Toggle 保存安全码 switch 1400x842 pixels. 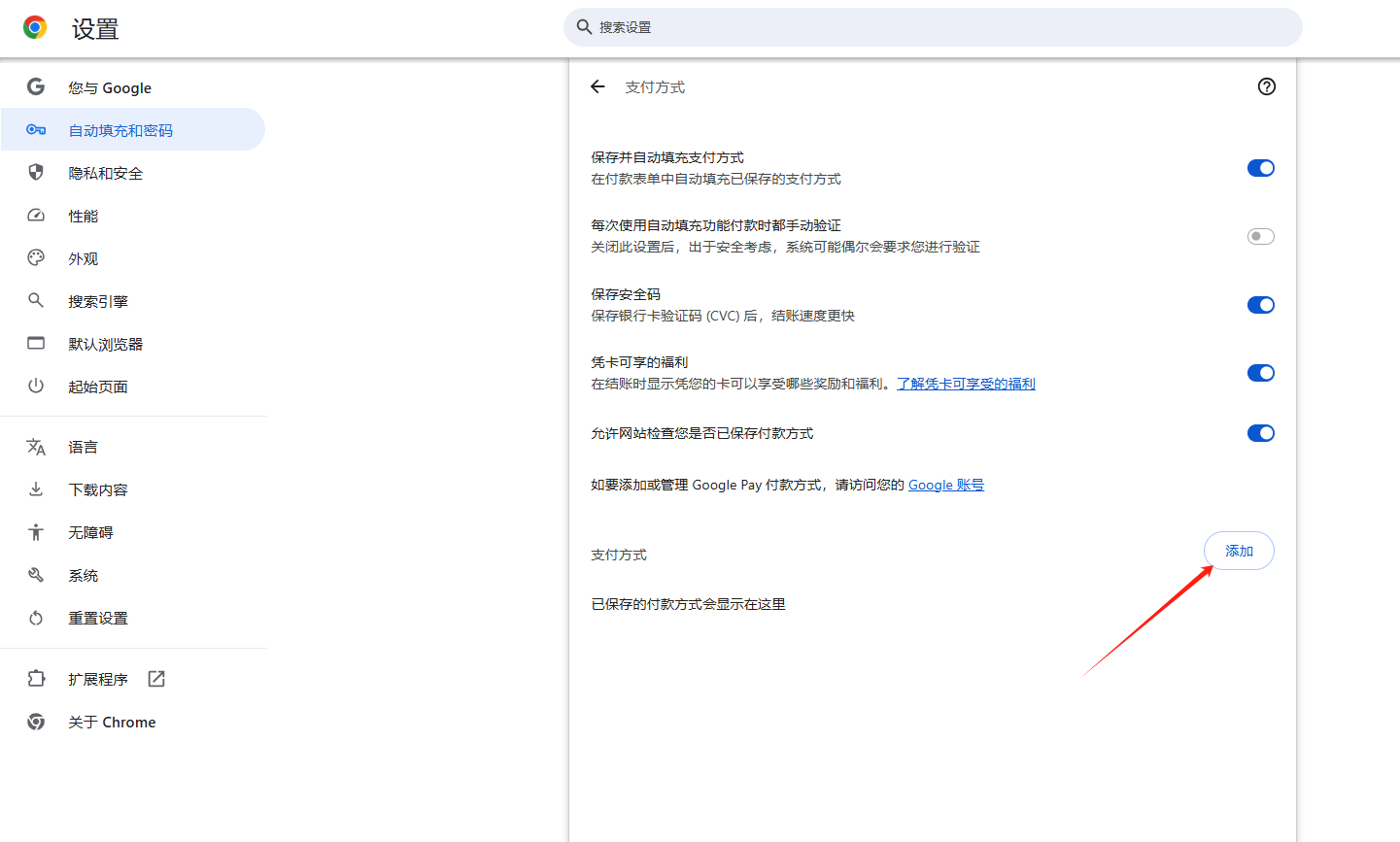coord(1261,305)
